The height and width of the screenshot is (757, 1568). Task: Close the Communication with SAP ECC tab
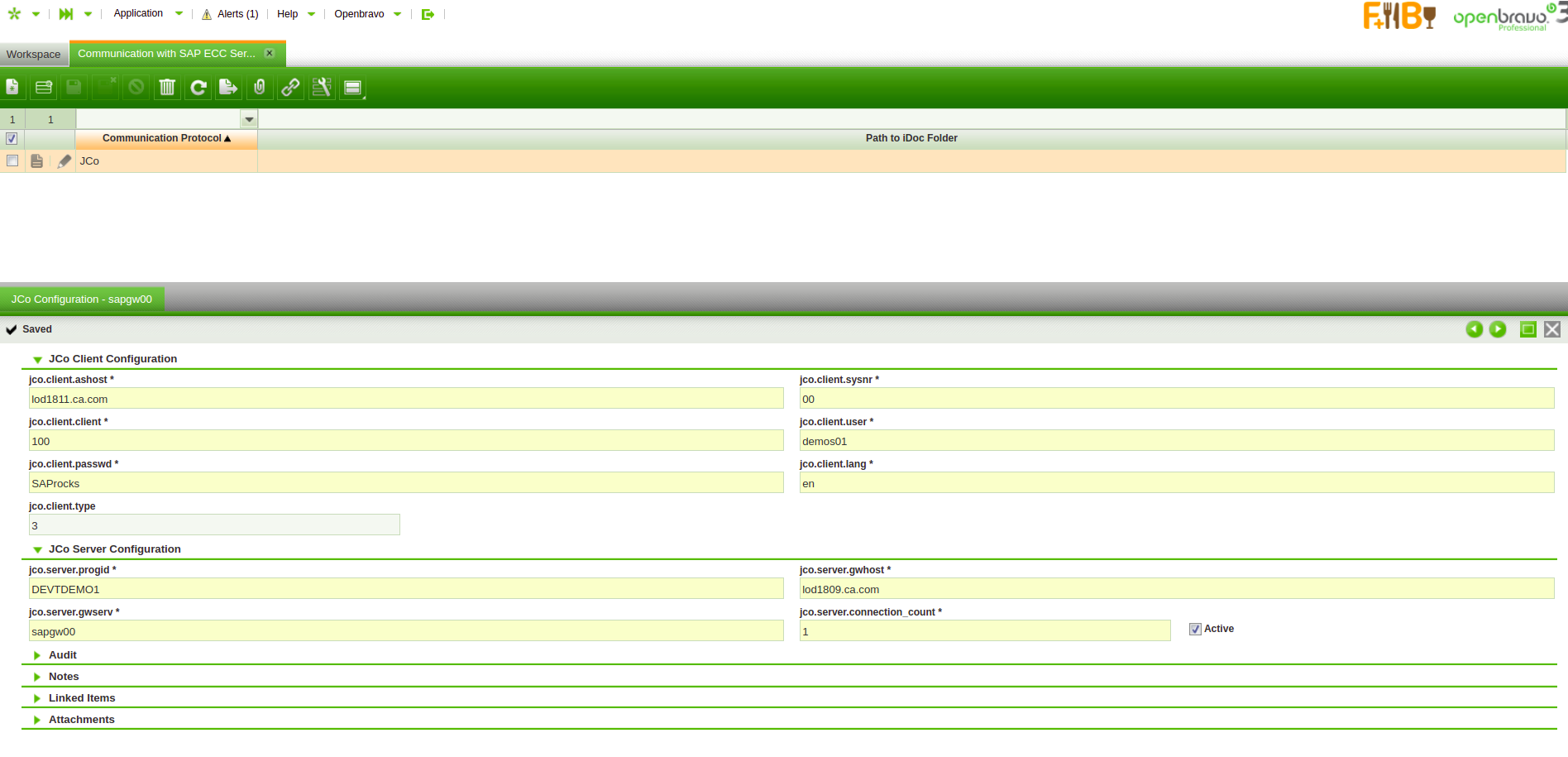tap(270, 53)
